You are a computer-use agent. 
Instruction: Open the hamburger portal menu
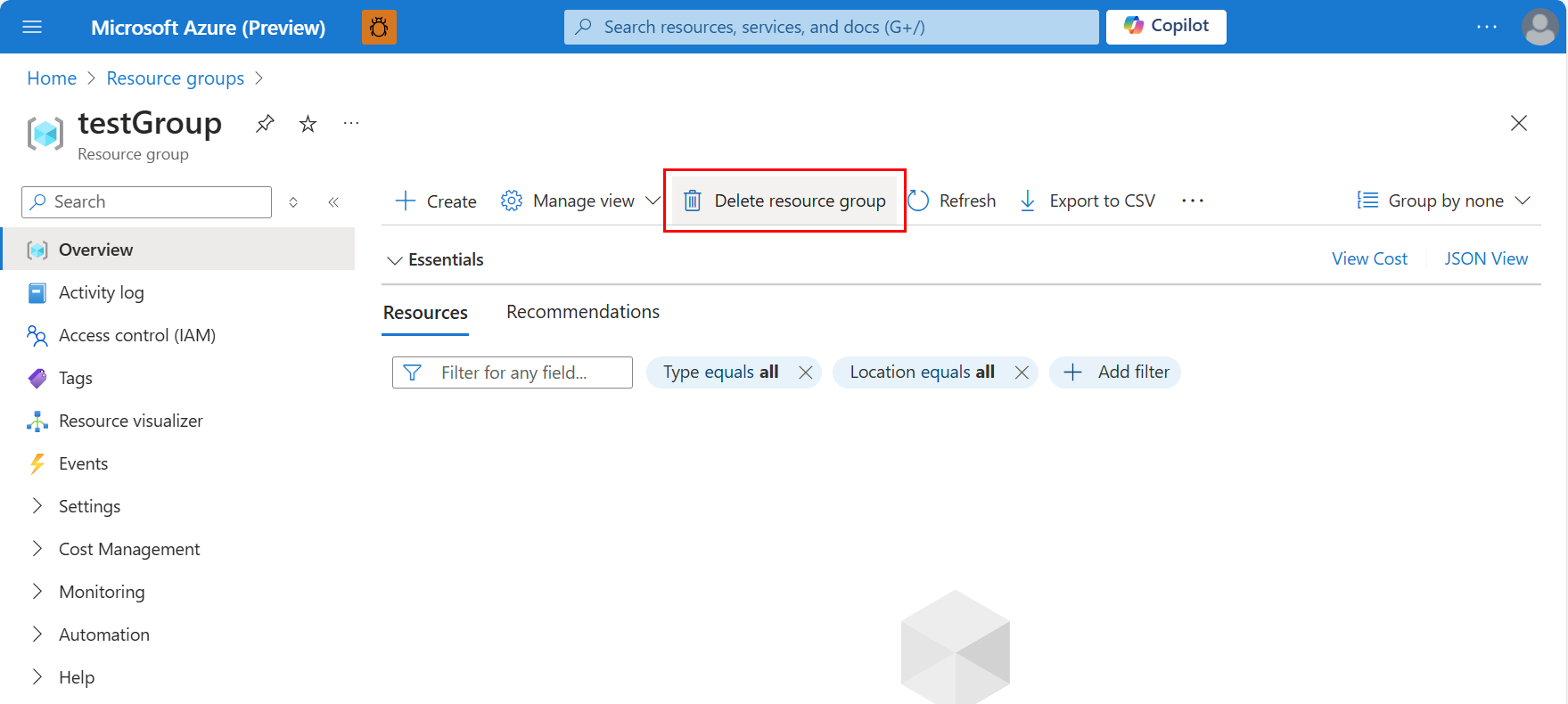click(32, 27)
